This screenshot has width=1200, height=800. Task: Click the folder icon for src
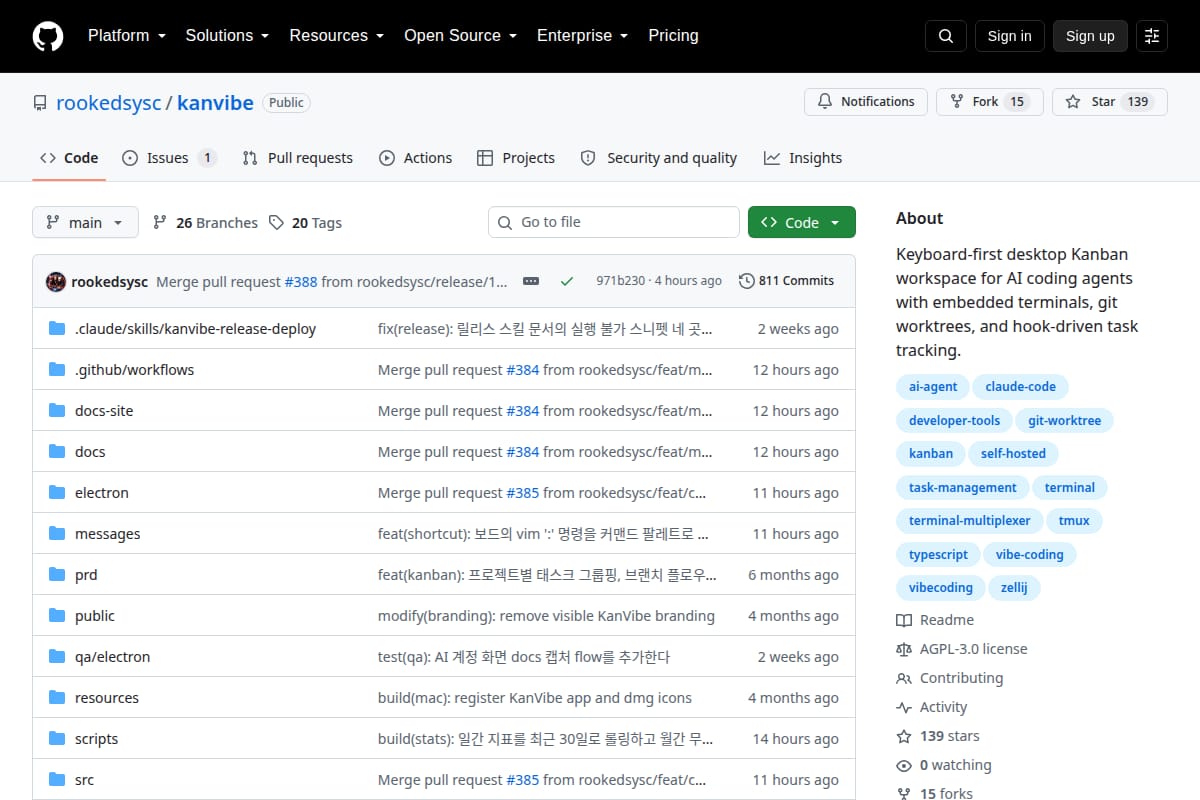(x=57, y=780)
